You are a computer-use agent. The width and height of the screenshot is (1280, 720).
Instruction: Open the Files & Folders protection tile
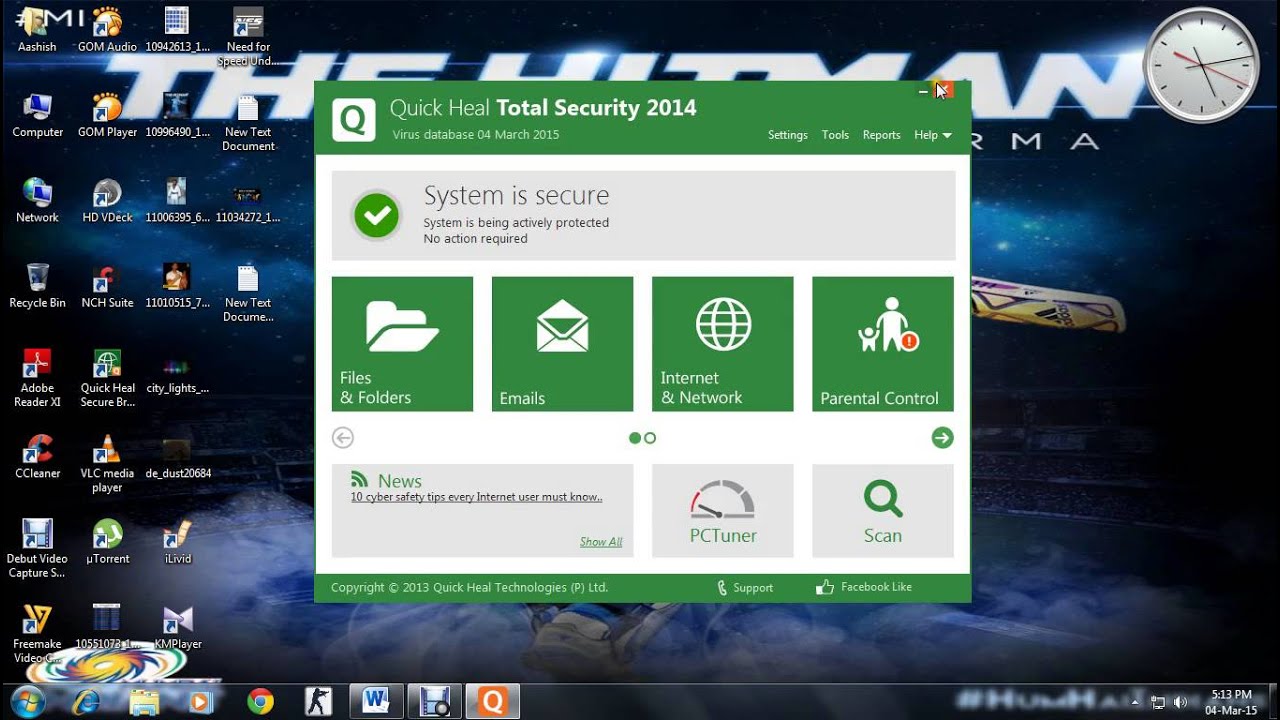[402, 344]
